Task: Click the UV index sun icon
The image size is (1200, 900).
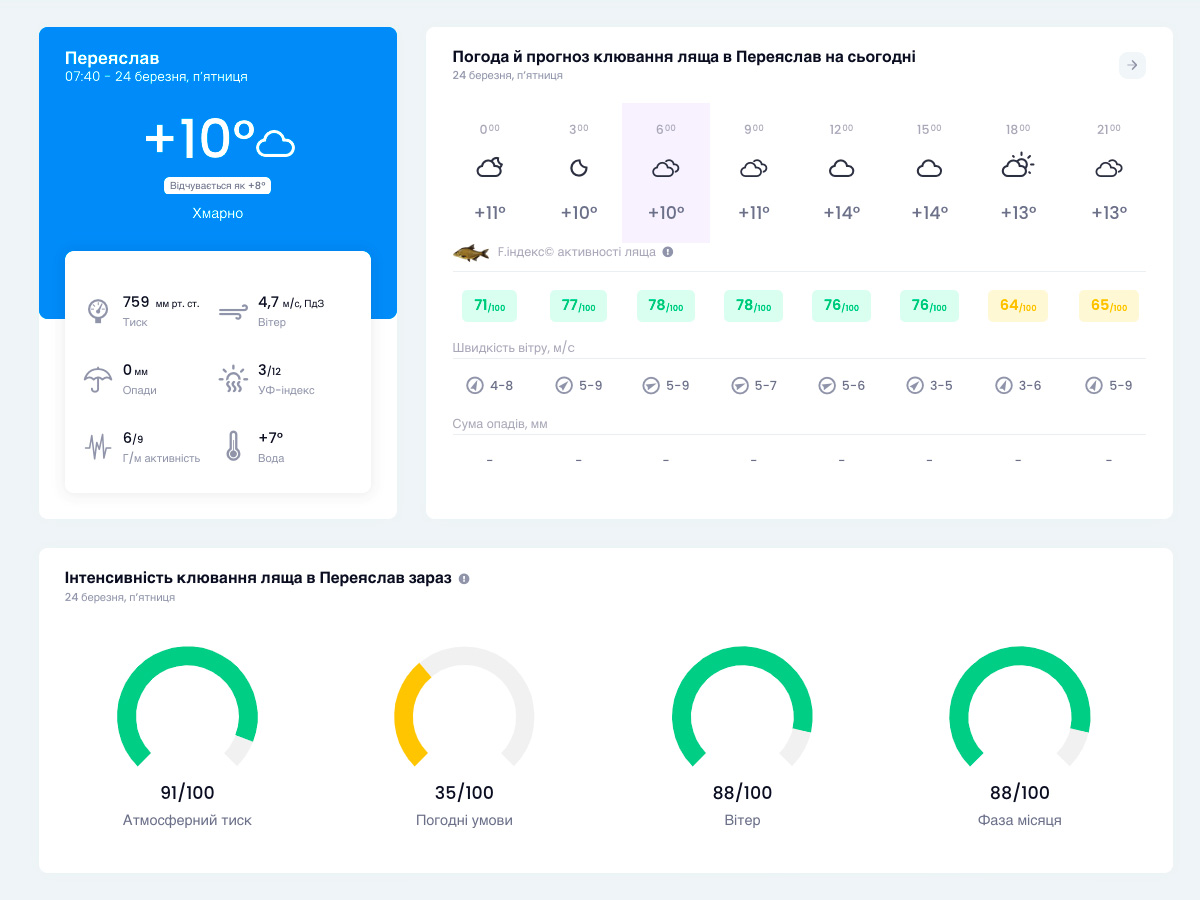Action: [x=233, y=379]
